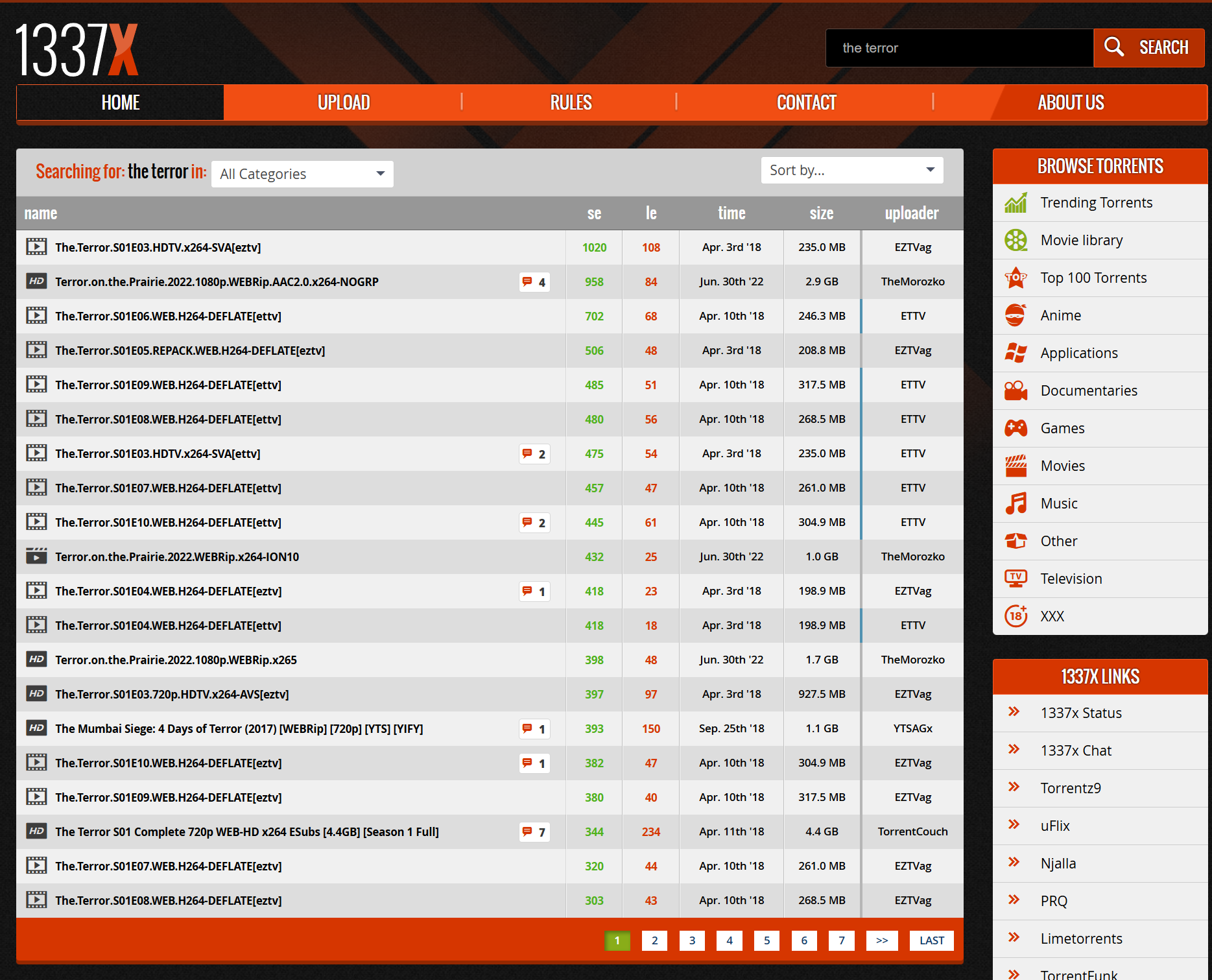Go to results page 7

tap(842, 940)
